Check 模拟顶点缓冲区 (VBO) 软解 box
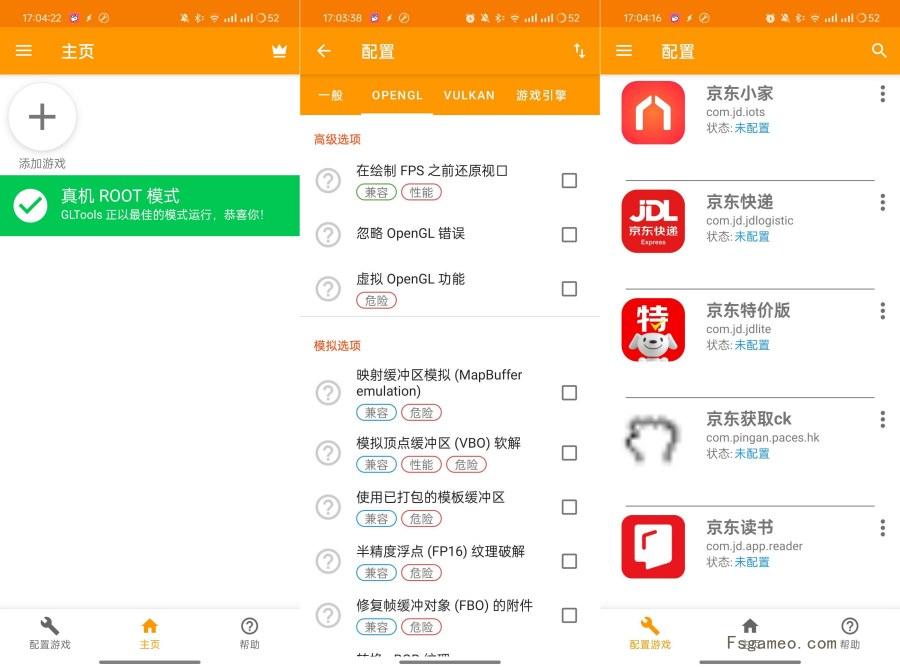Viewport: 900px width, 670px height. (569, 453)
